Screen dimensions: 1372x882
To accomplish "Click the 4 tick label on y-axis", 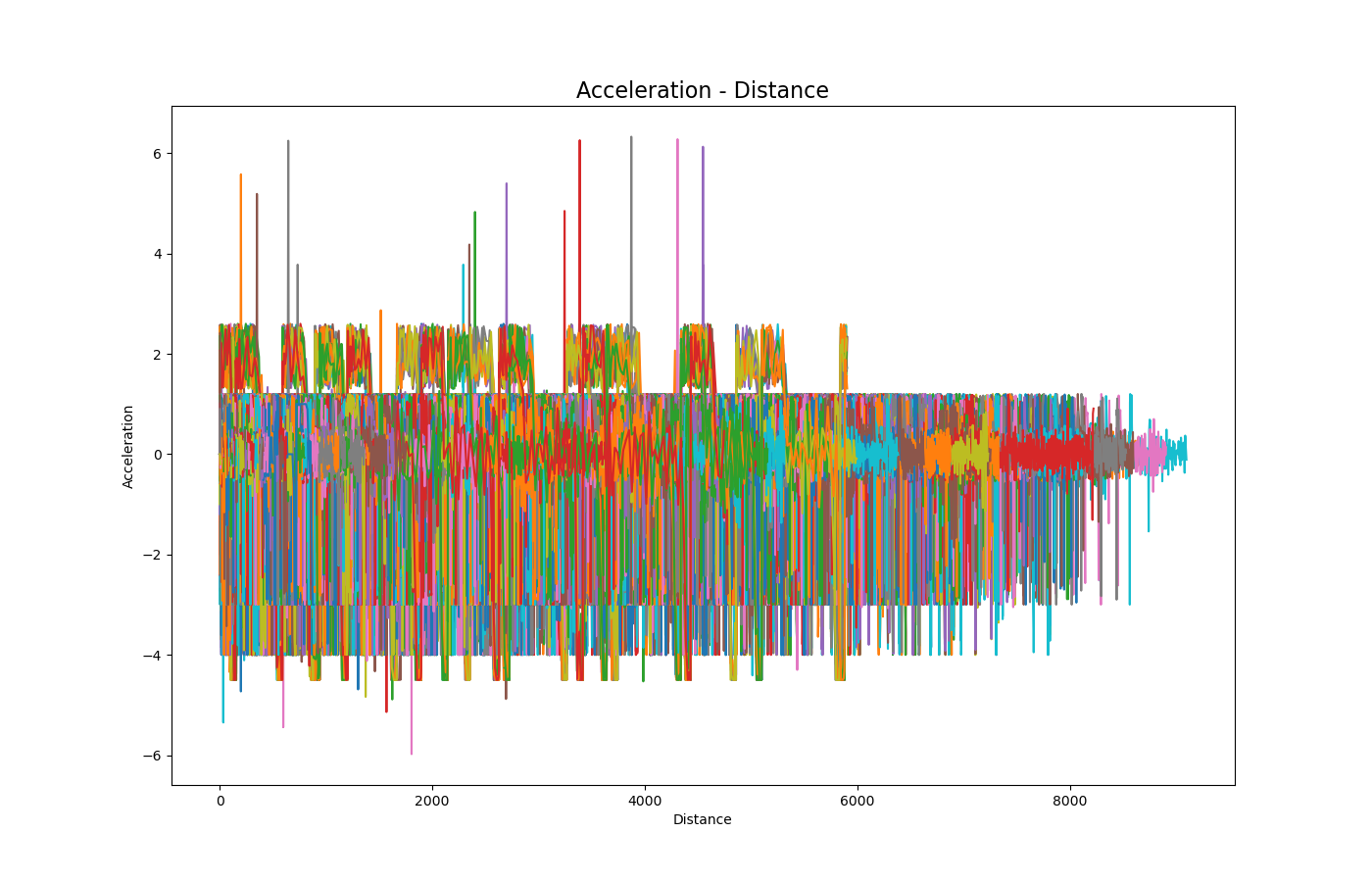I will 157,254.
